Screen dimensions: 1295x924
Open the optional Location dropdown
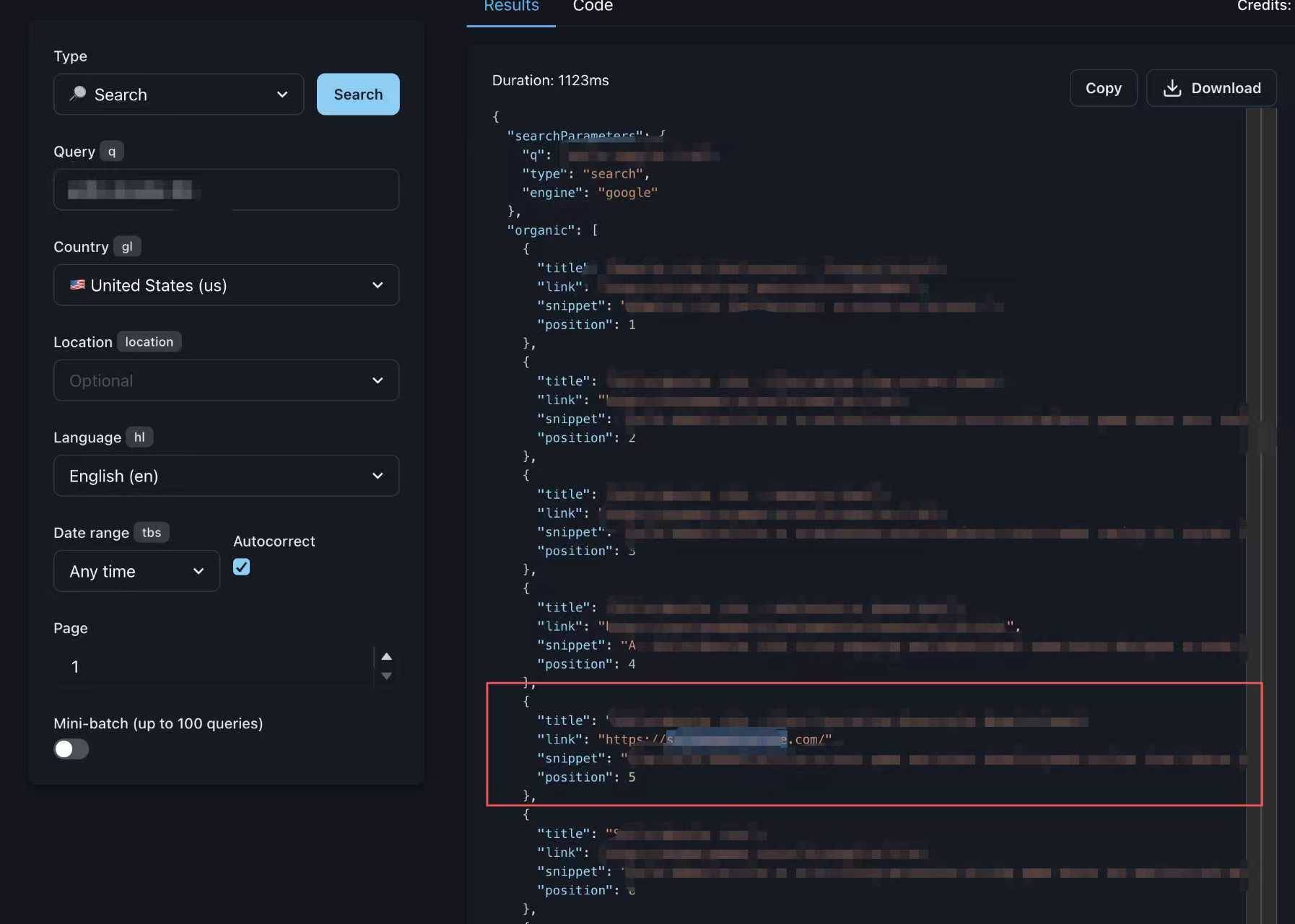pyautogui.click(x=226, y=380)
